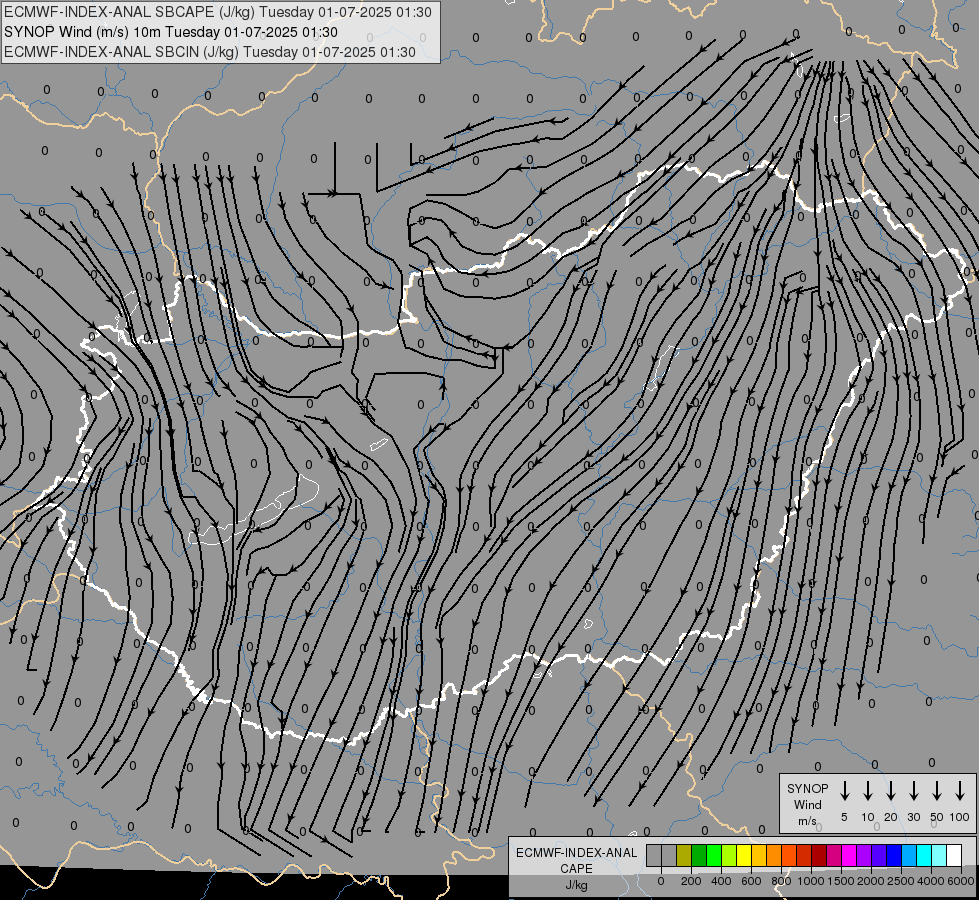
Task: Click the SBCIN title line in the header
Action: point(210,52)
